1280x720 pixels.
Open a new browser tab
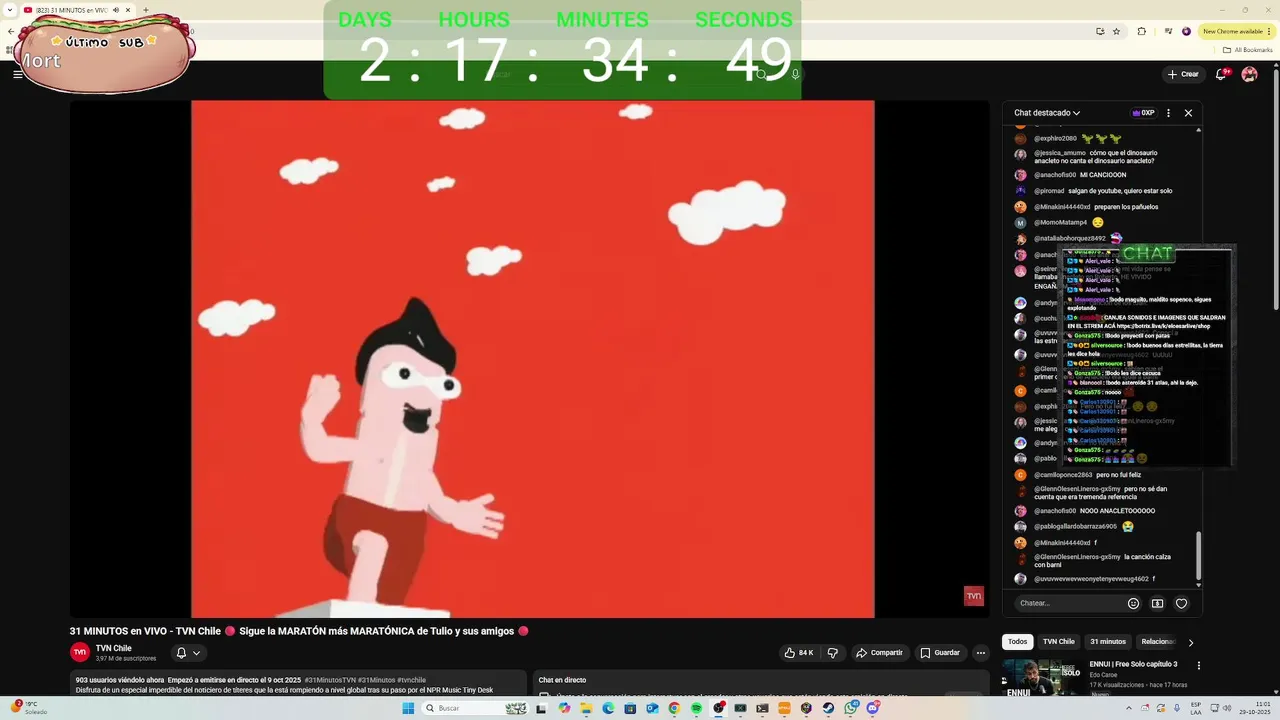146,10
